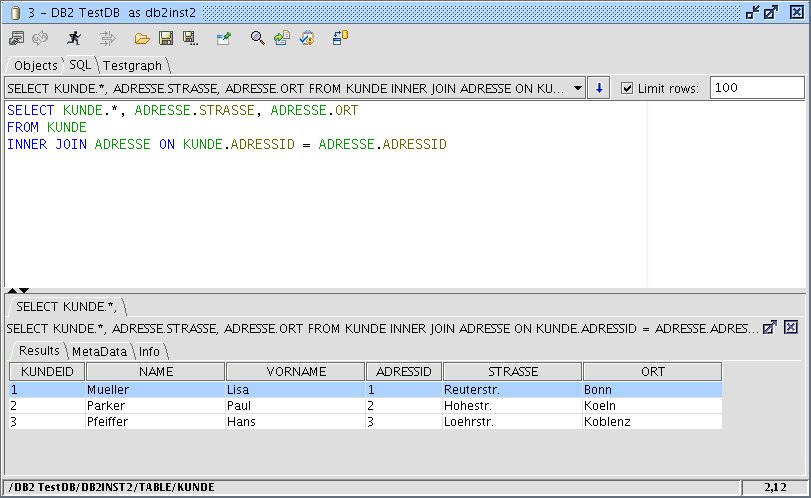Click the VORNAME cell 'Lisa'
Image resolution: width=811 pixels, height=498 pixels.
tap(295, 389)
